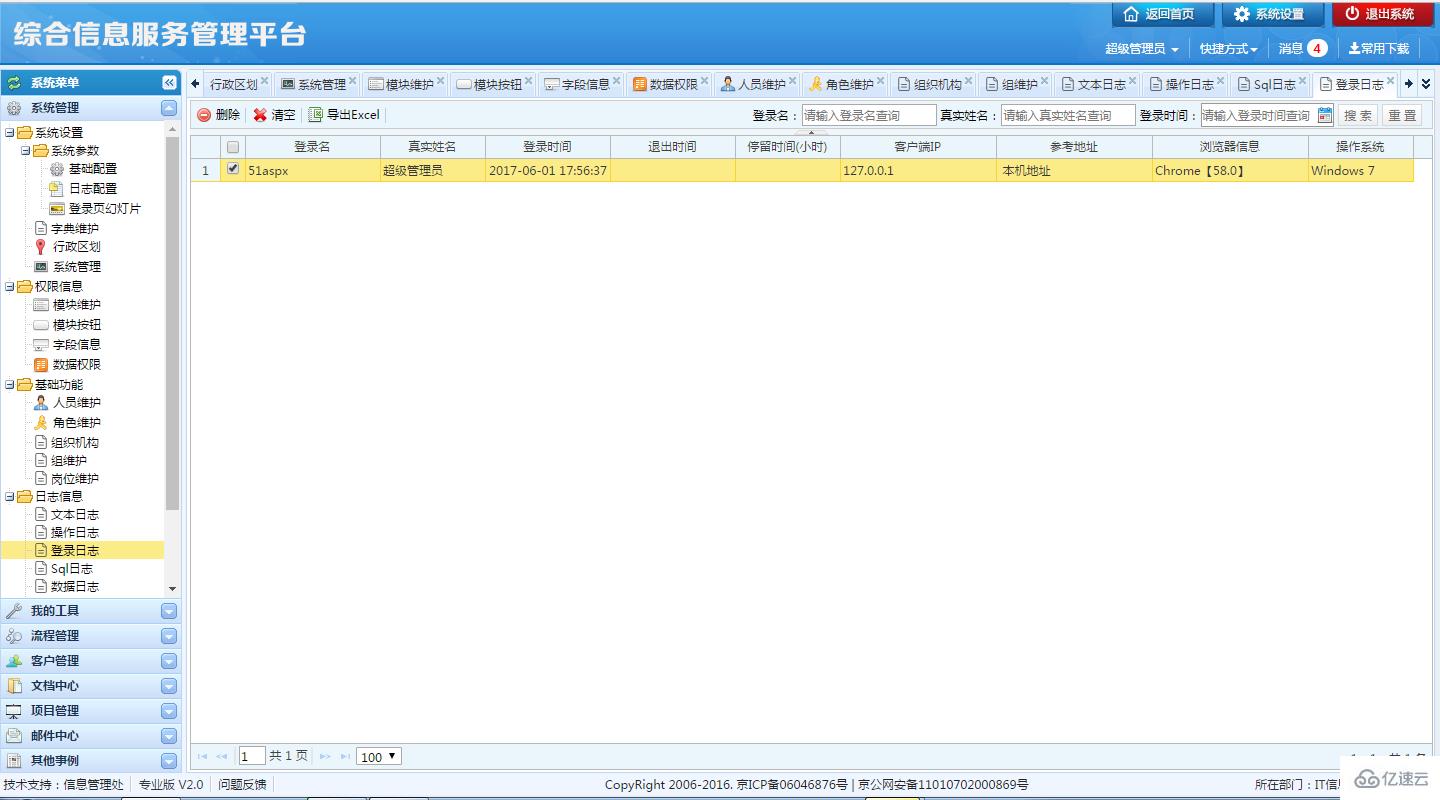Click the 角色维护 icon in tree
The image size is (1440, 800).
[41, 422]
